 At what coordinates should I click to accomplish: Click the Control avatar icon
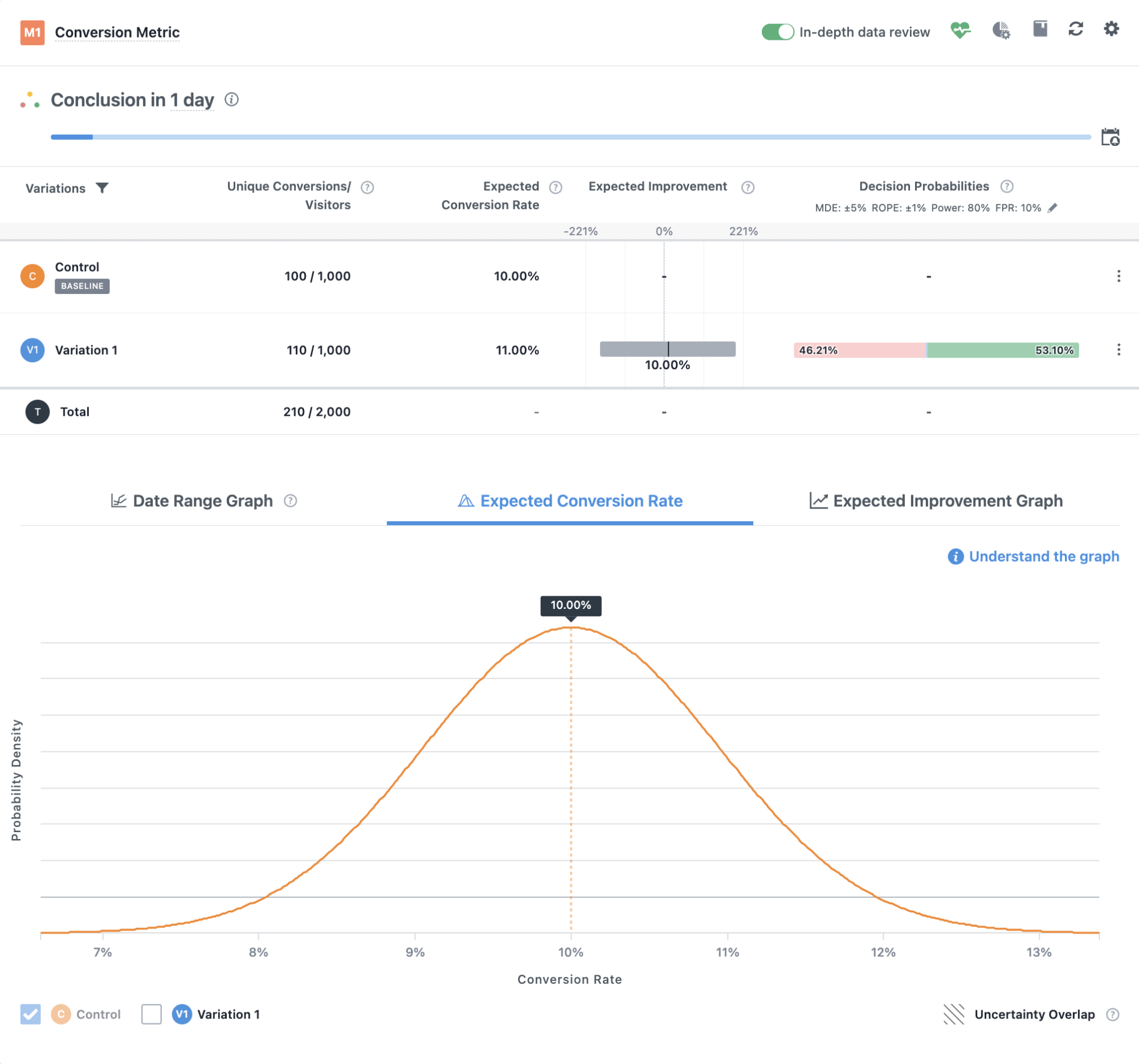[32, 276]
